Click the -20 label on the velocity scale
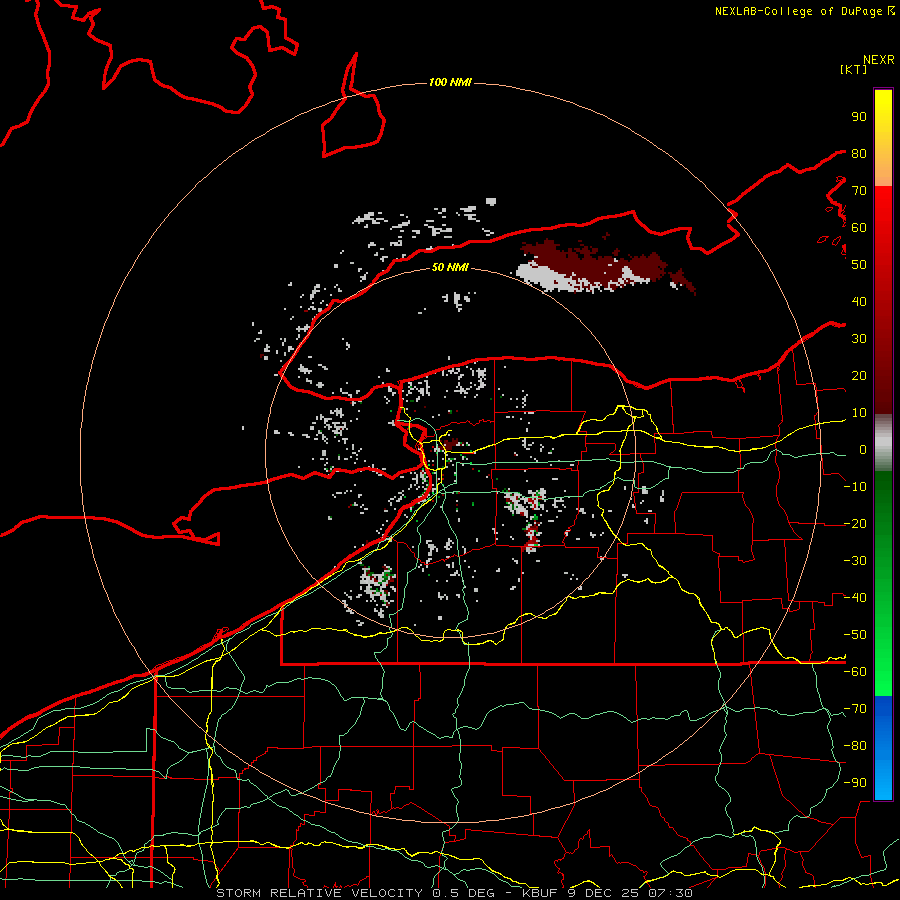Viewport: 900px width, 900px height. (855, 524)
